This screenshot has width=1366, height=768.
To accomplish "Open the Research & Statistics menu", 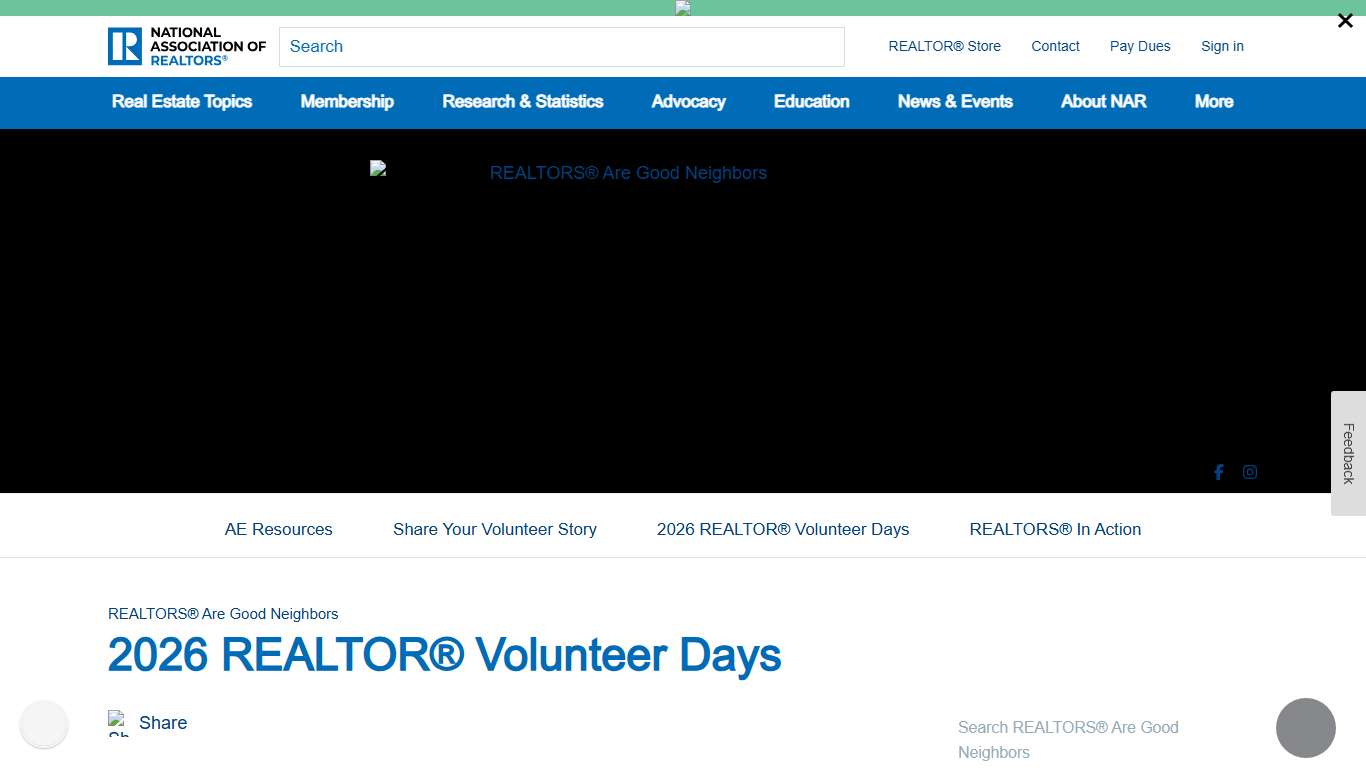I will pyautogui.click(x=522, y=102).
